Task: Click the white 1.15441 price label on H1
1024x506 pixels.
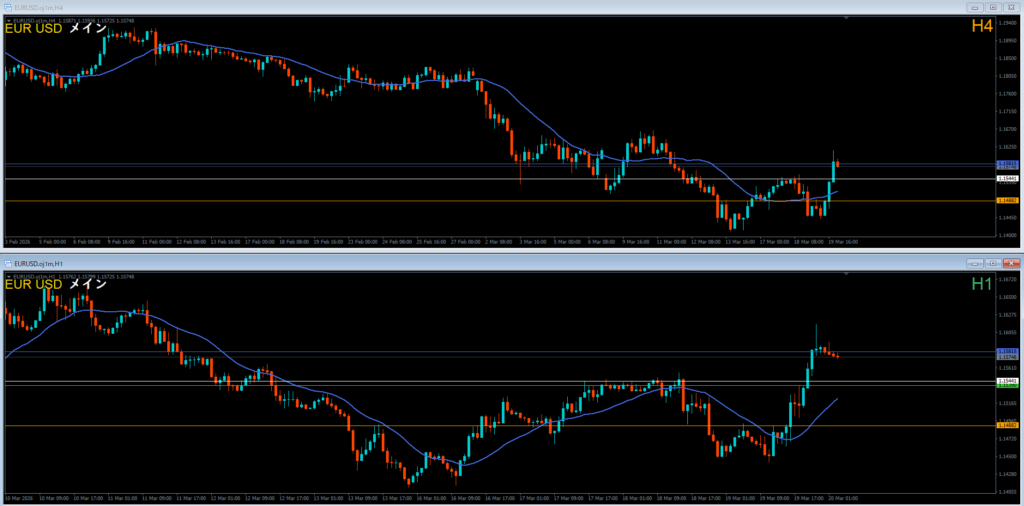Action: point(1008,382)
